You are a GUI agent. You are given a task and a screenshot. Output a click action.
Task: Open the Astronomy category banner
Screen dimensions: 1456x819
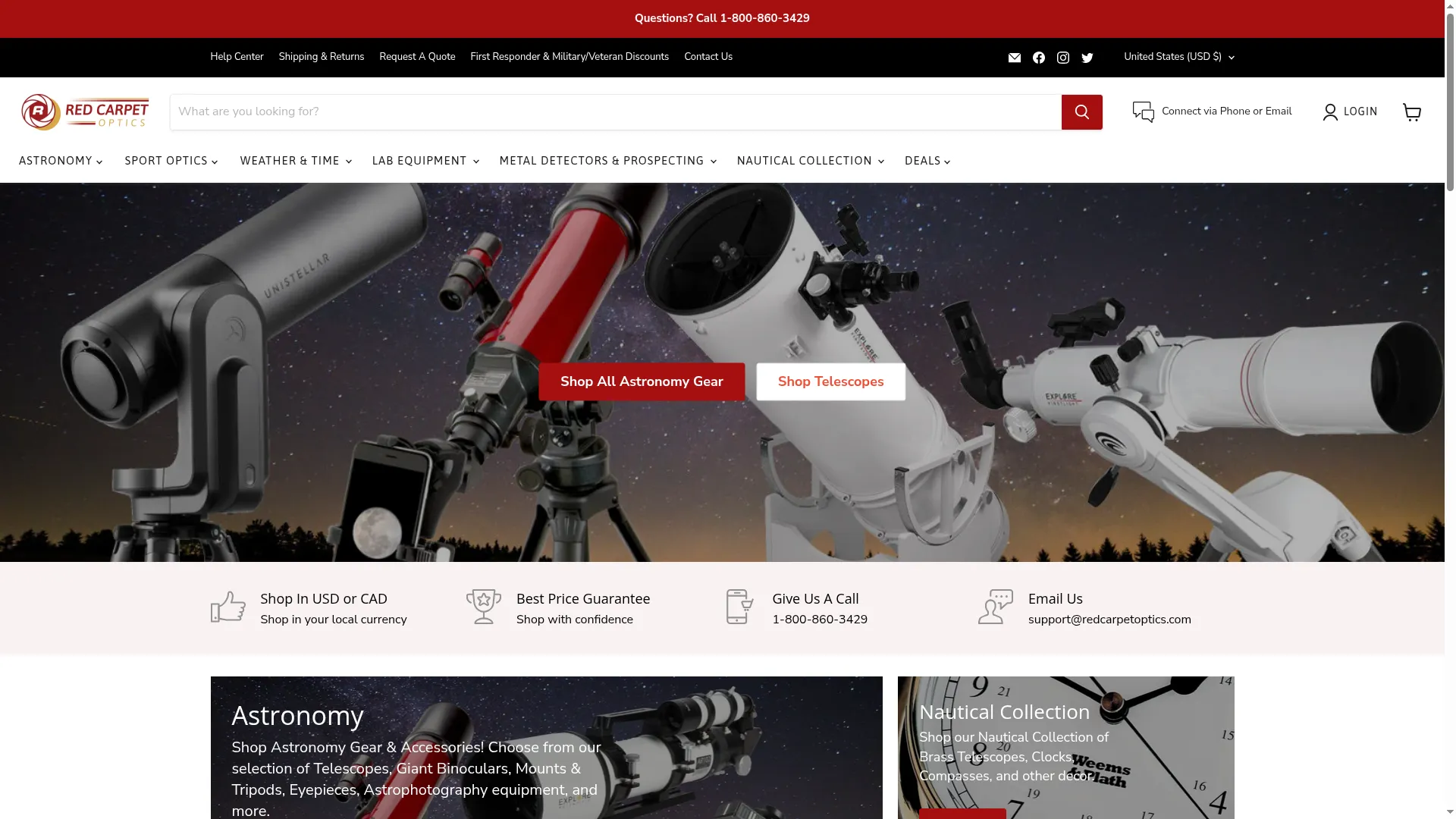(547, 748)
